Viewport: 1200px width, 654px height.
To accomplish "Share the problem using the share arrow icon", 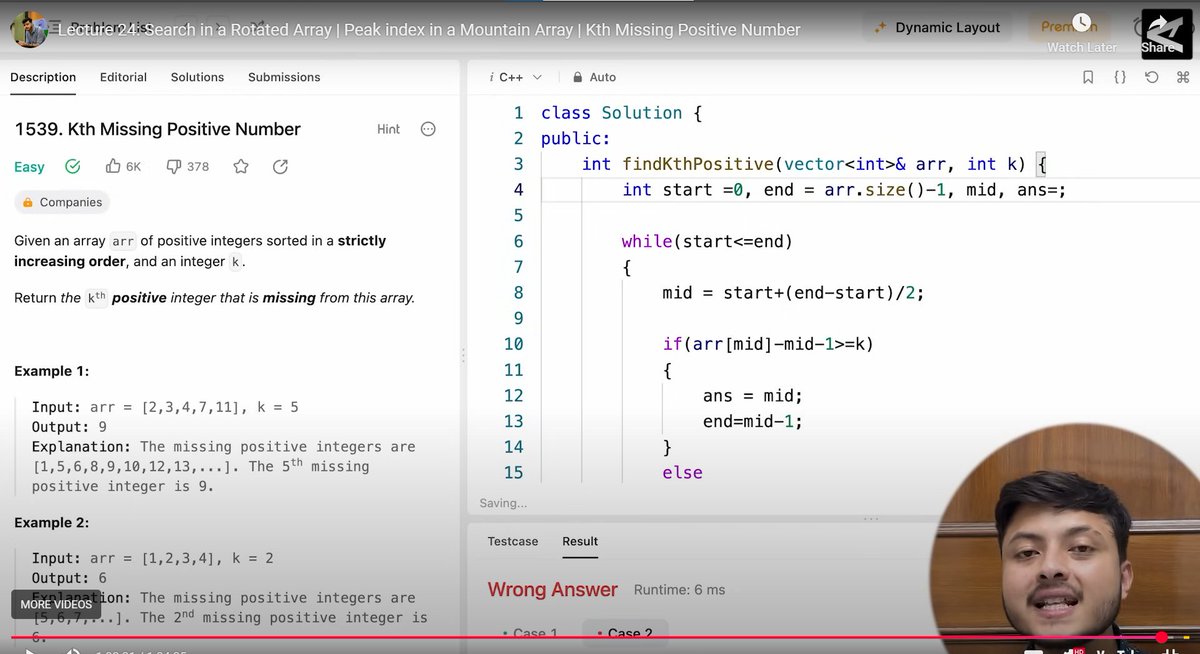I will pos(280,166).
